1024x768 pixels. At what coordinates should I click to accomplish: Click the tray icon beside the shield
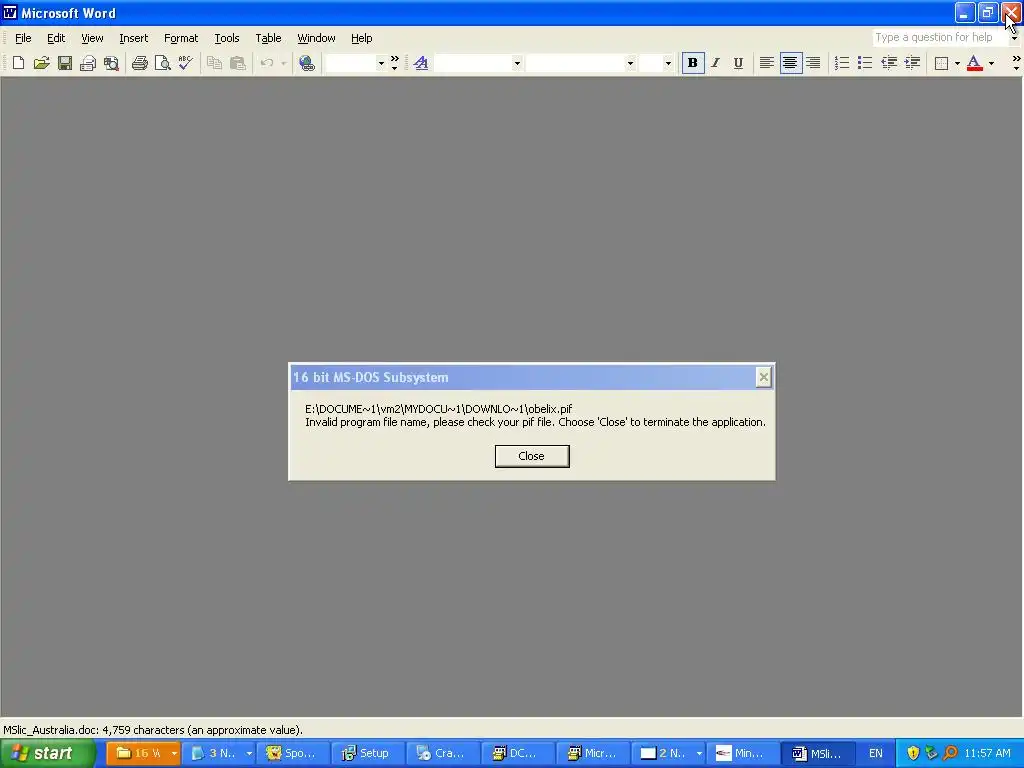click(x=931, y=753)
